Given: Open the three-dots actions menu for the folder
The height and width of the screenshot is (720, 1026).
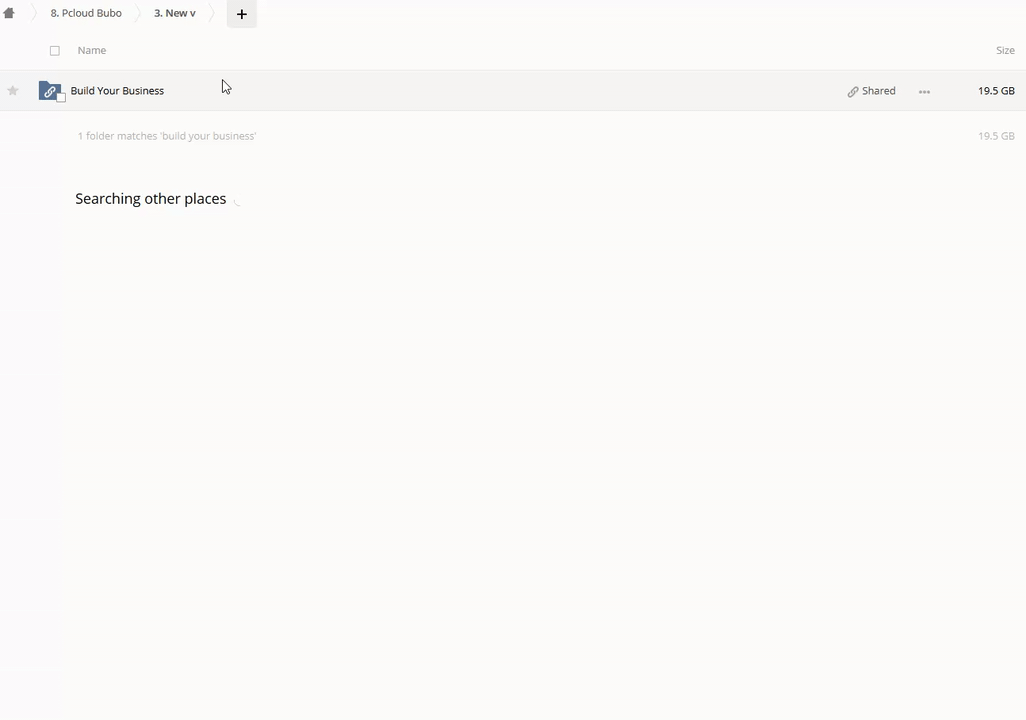Looking at the screenshot, I should coord(924,91).
